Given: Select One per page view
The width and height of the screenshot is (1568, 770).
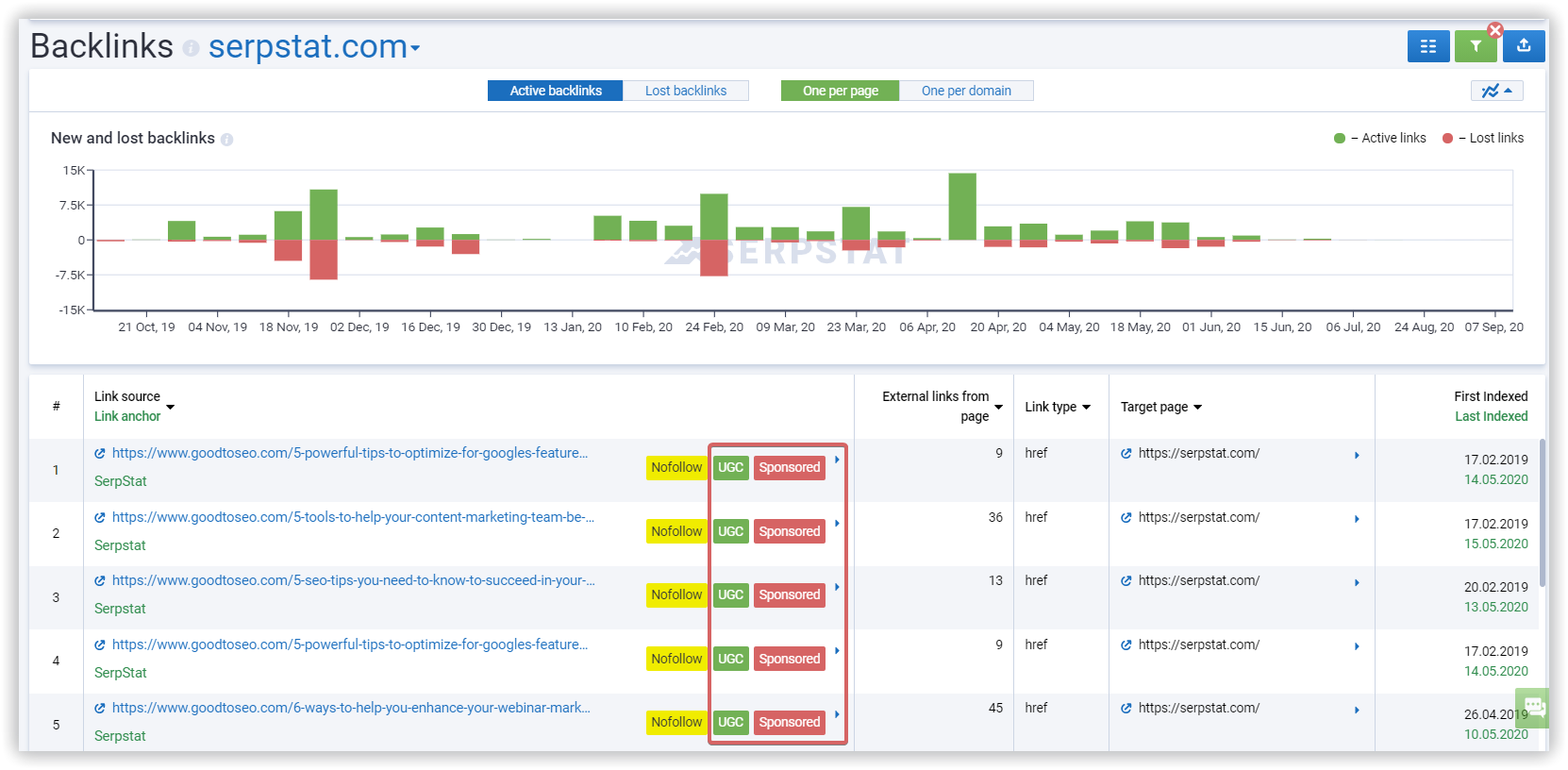Looking at the screenshot, I should [x=841, y=91].
